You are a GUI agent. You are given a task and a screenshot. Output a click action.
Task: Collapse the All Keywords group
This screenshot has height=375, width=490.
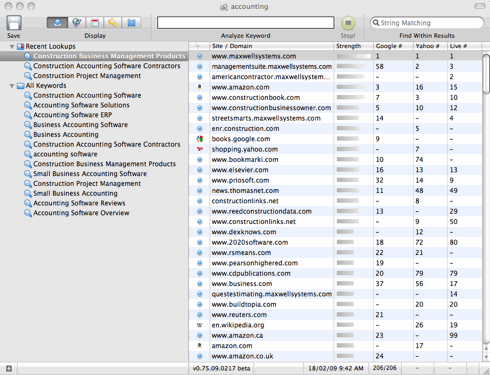[x=12, y=86]
